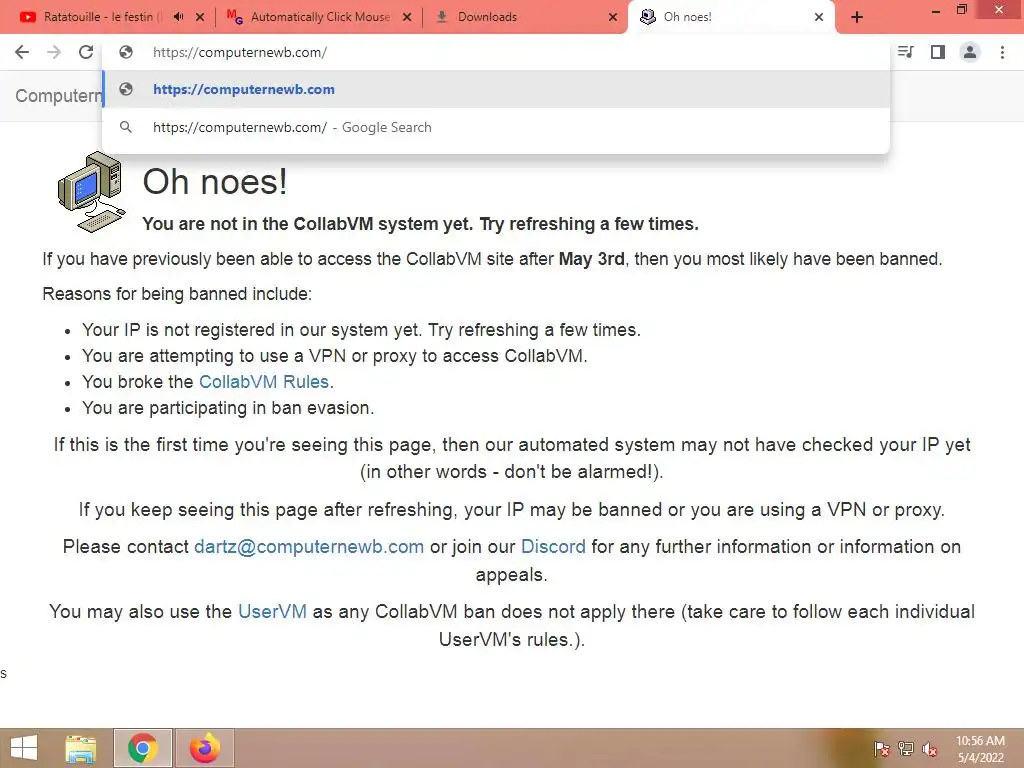Image resolution: width=1024 pixels, height=768 pixels.
Task: Click "Reasons for being banned include:" text
Action: point(177,294)
